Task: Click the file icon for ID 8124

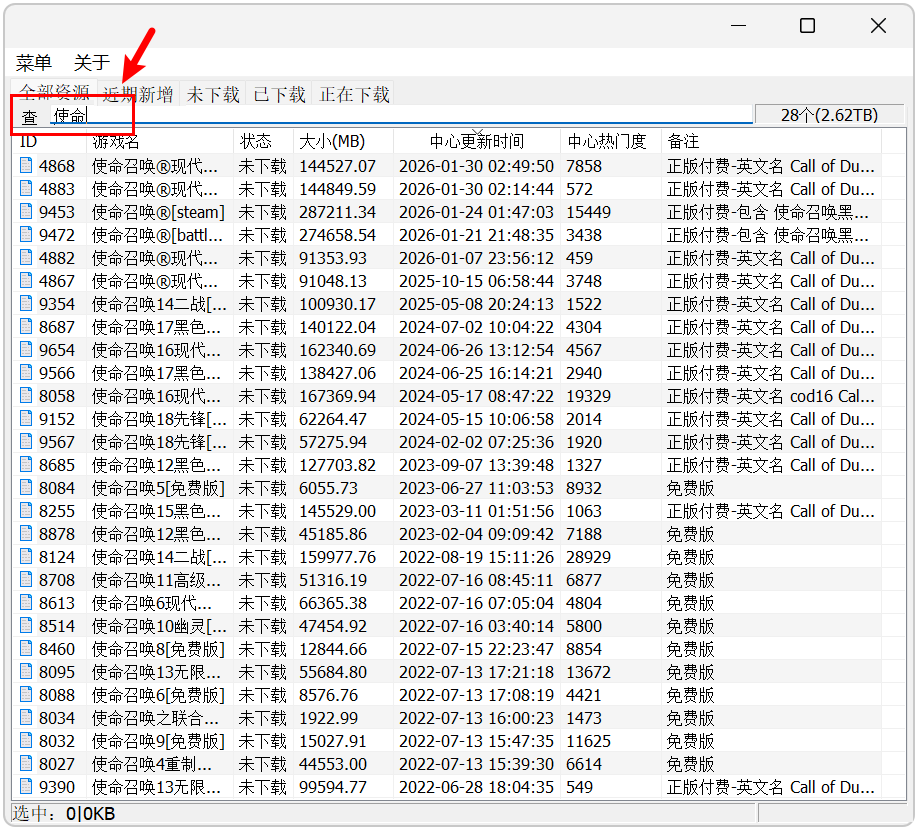Action: [26, 557]
